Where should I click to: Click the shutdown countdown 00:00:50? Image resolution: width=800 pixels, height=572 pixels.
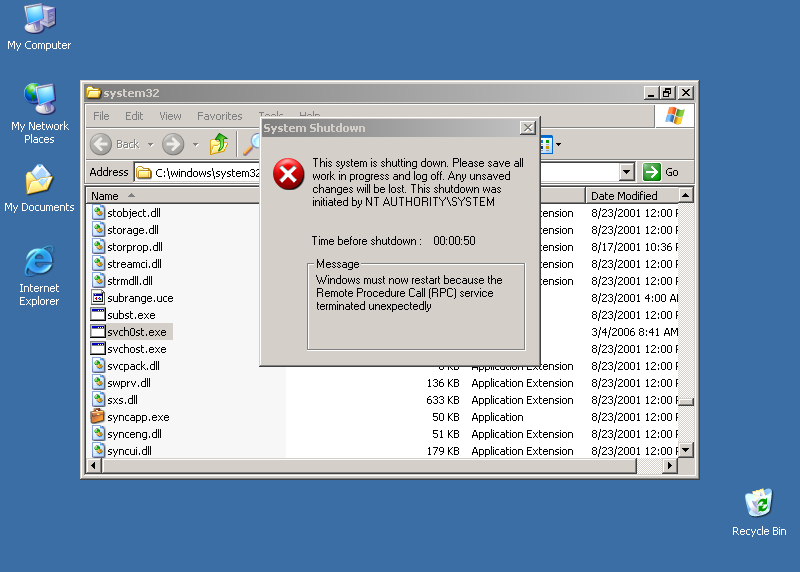(x=454, y=241)
